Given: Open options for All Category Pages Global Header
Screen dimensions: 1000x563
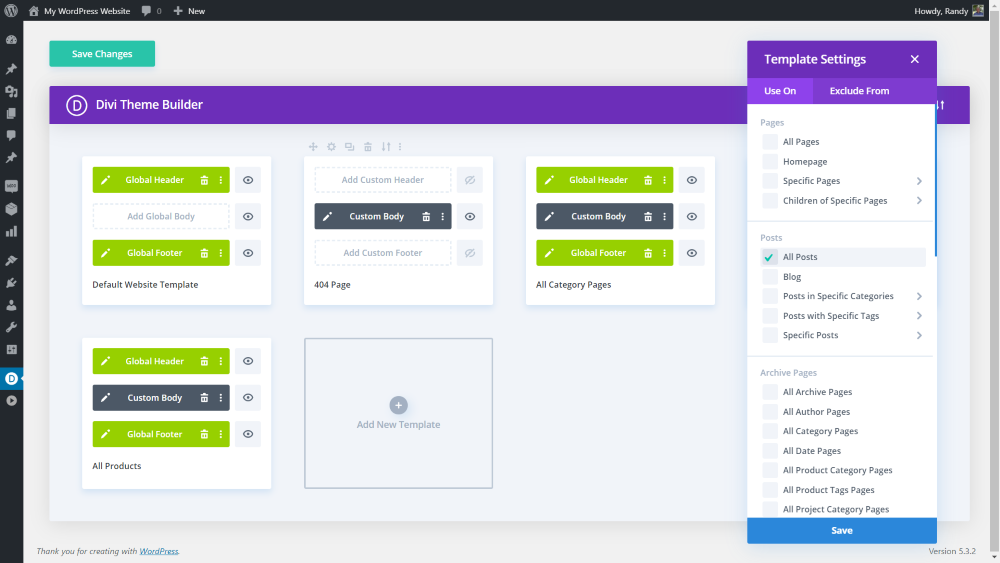Looking at the screenshot, I should tap(665, 180).
